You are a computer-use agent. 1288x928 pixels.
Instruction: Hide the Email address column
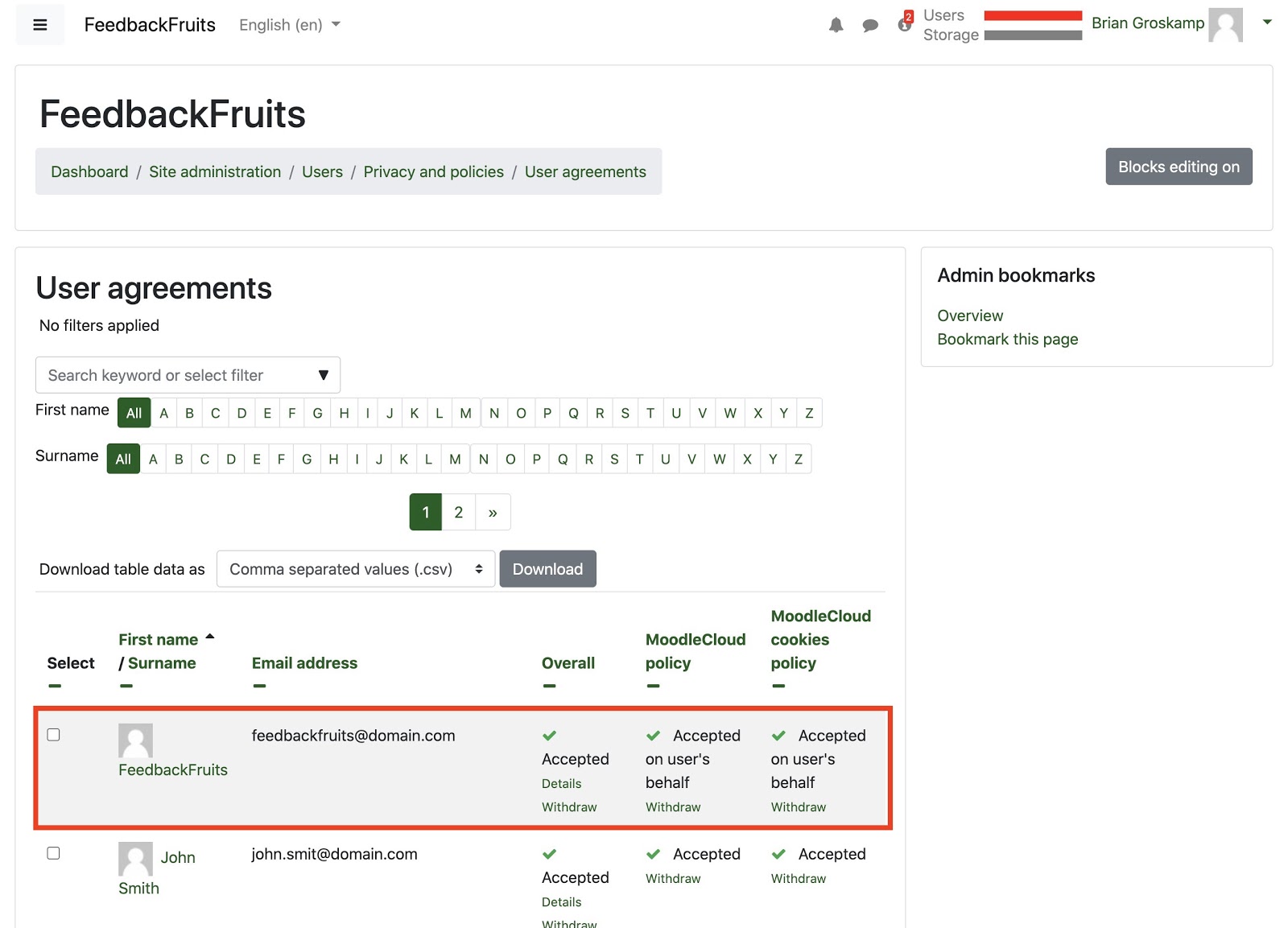pyautogui.click(x=259, y=686)
